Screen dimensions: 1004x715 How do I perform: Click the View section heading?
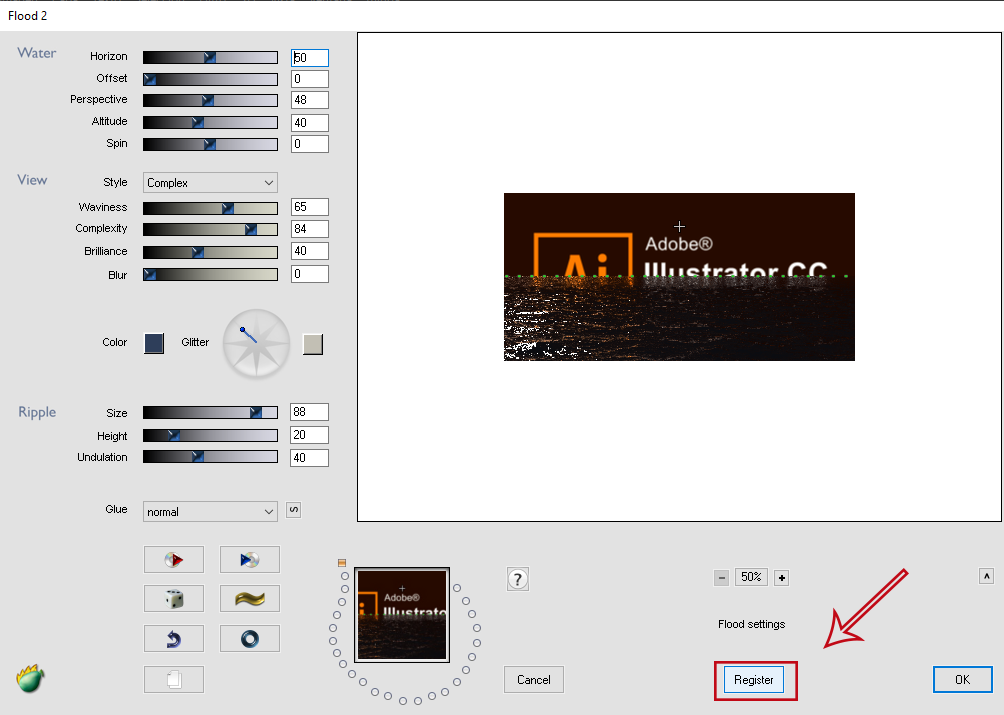(32, 180)
